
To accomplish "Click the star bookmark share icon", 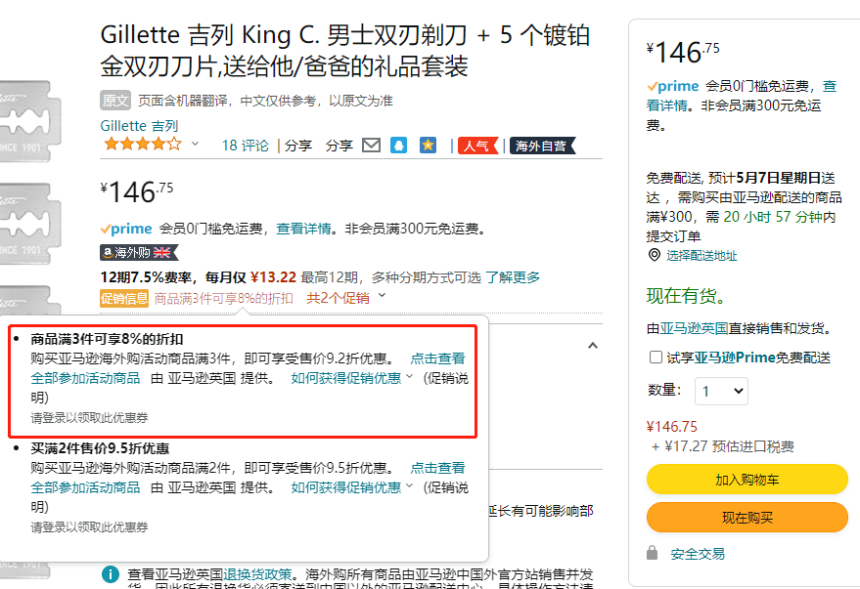I will pos(427,145).
